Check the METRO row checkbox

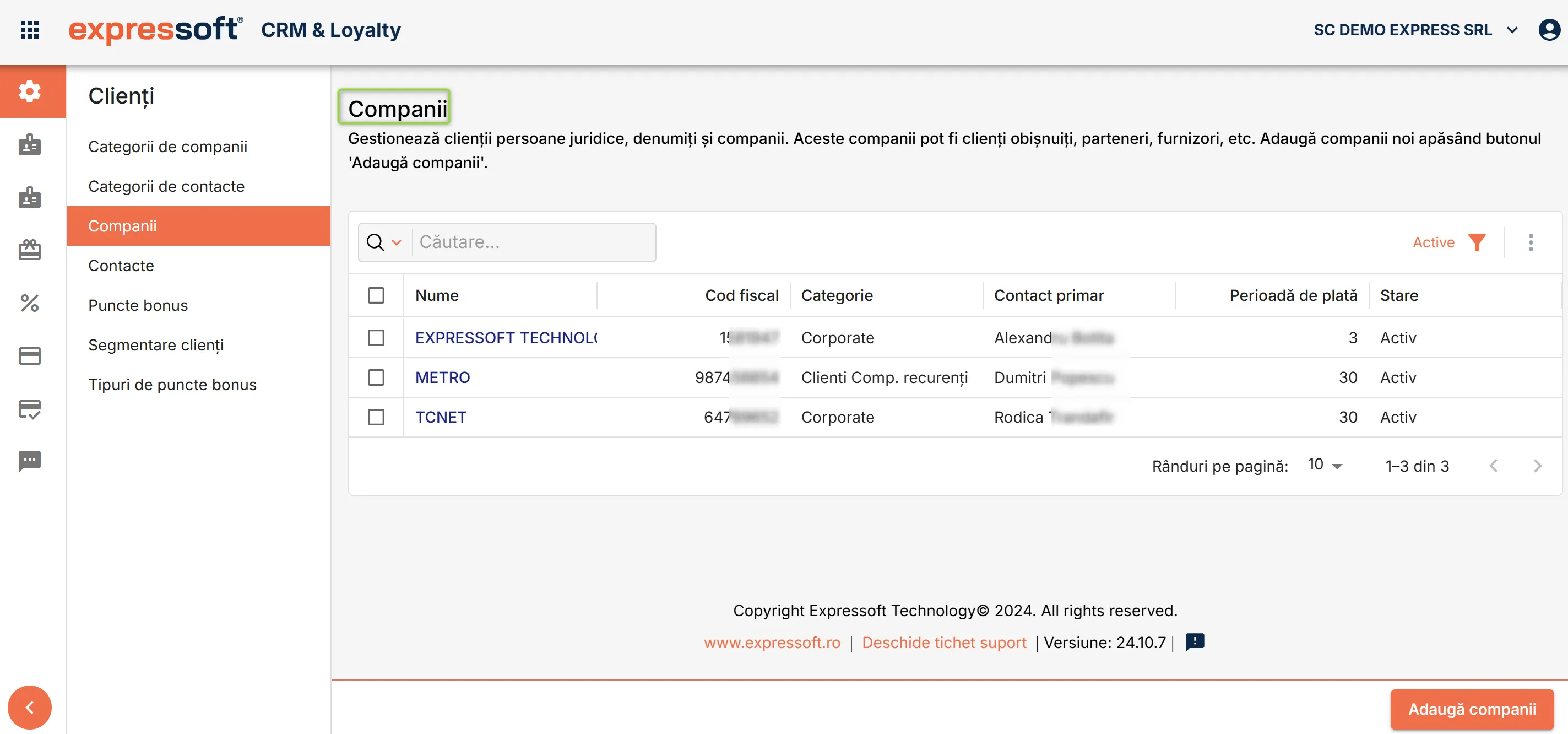click(x=376, y=377)
